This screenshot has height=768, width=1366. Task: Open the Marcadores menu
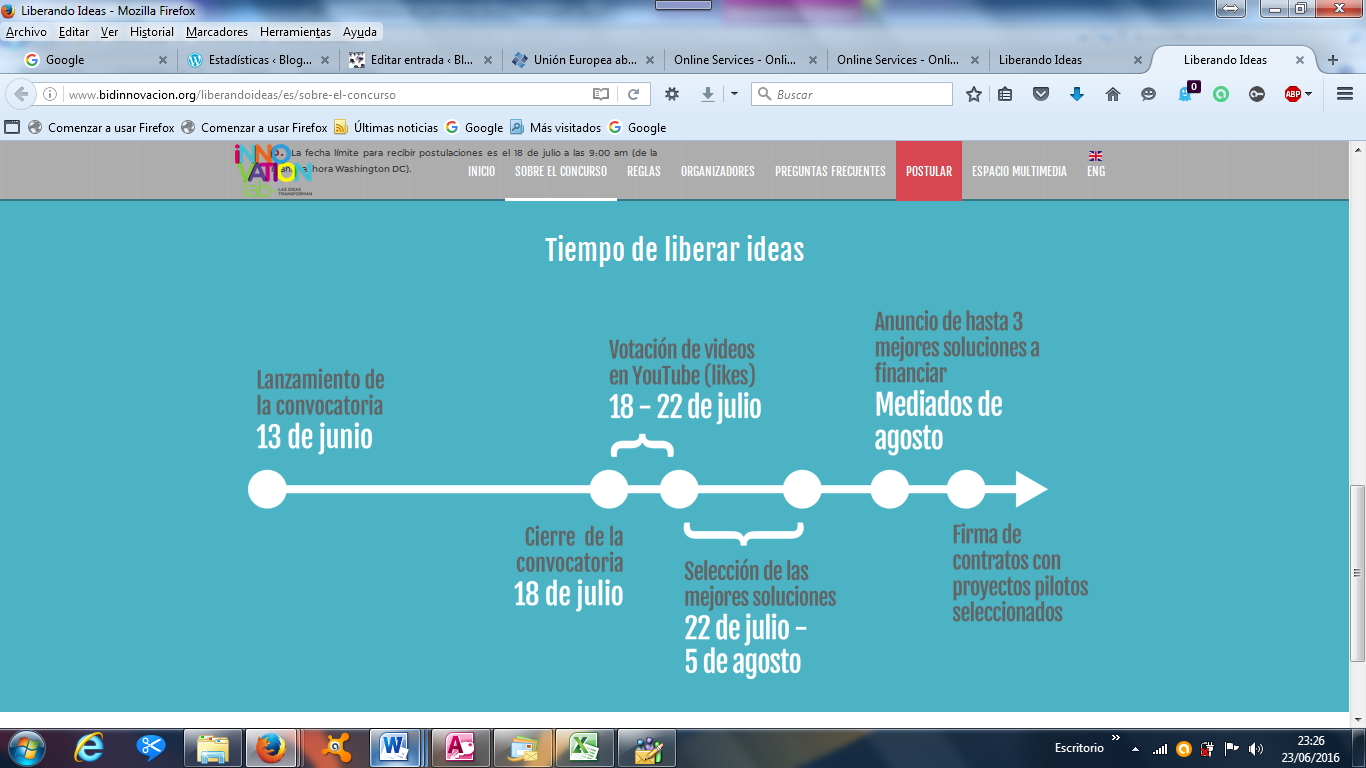[x=216, y=32]
